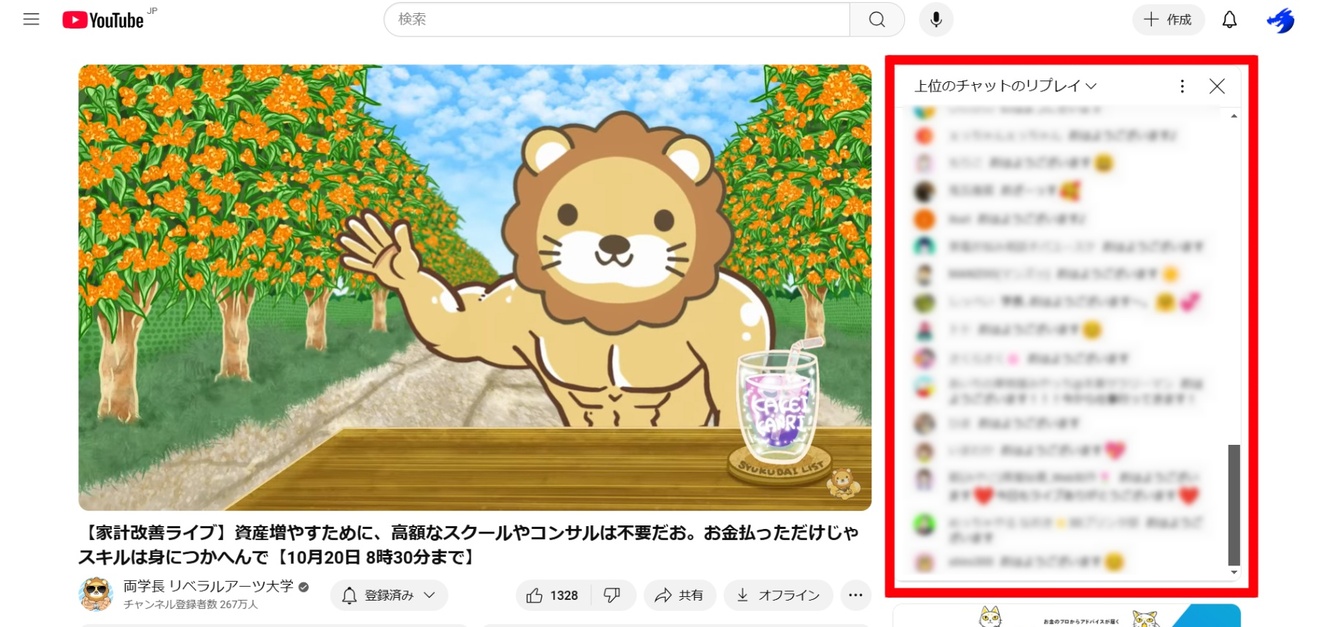This screenshot has width=1320, height=627.
Task: Click チャンネル登録者数 267万人 text
Action: click(190, 605)
